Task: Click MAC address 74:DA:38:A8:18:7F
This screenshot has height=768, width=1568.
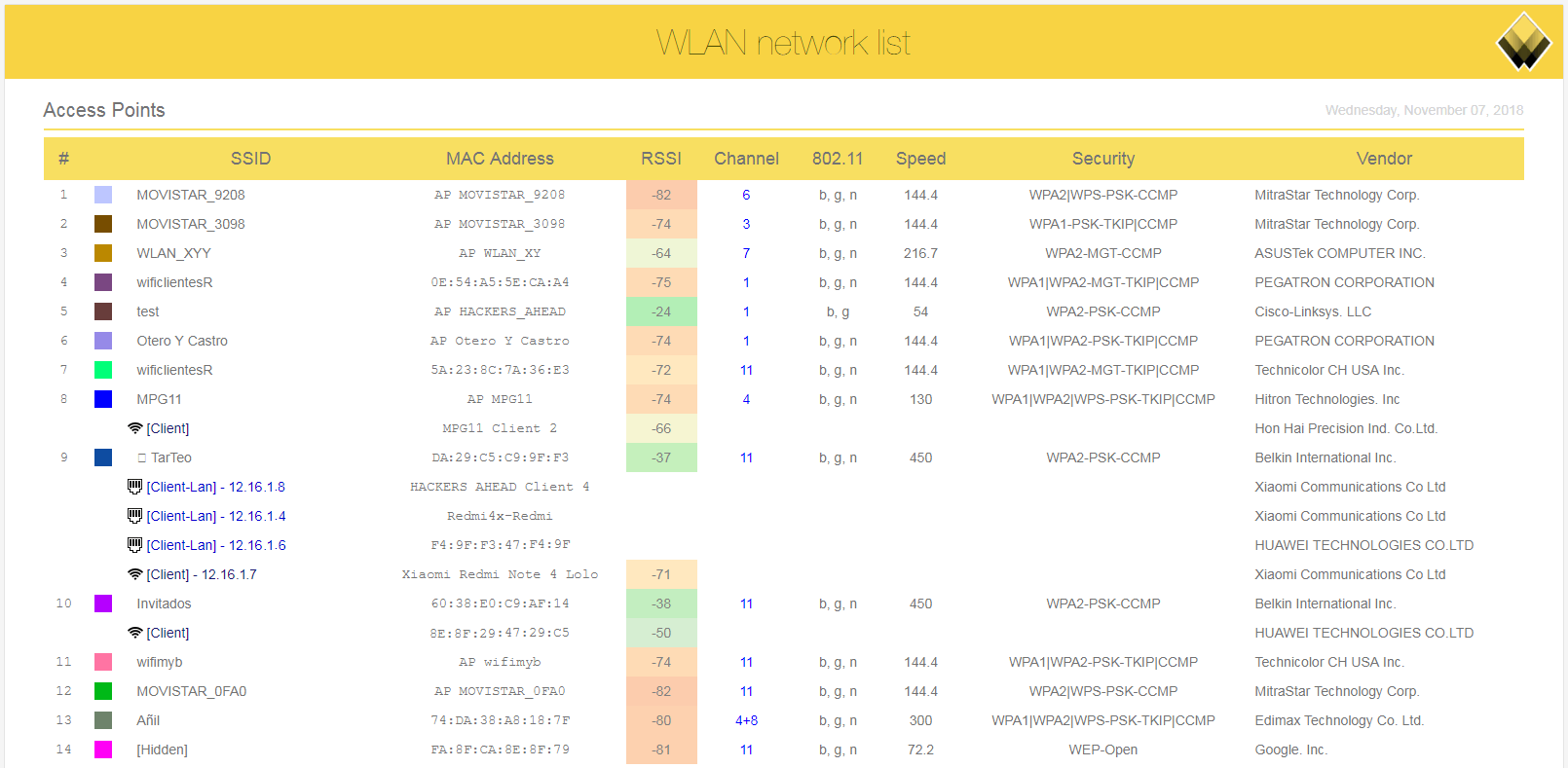Action: pos(500,720)
